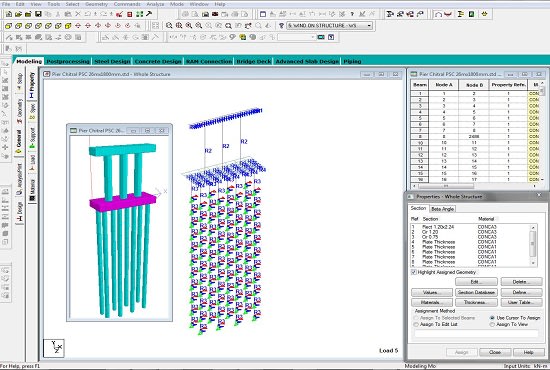Select 'Cir 0.75' section row

click(471, 237)
